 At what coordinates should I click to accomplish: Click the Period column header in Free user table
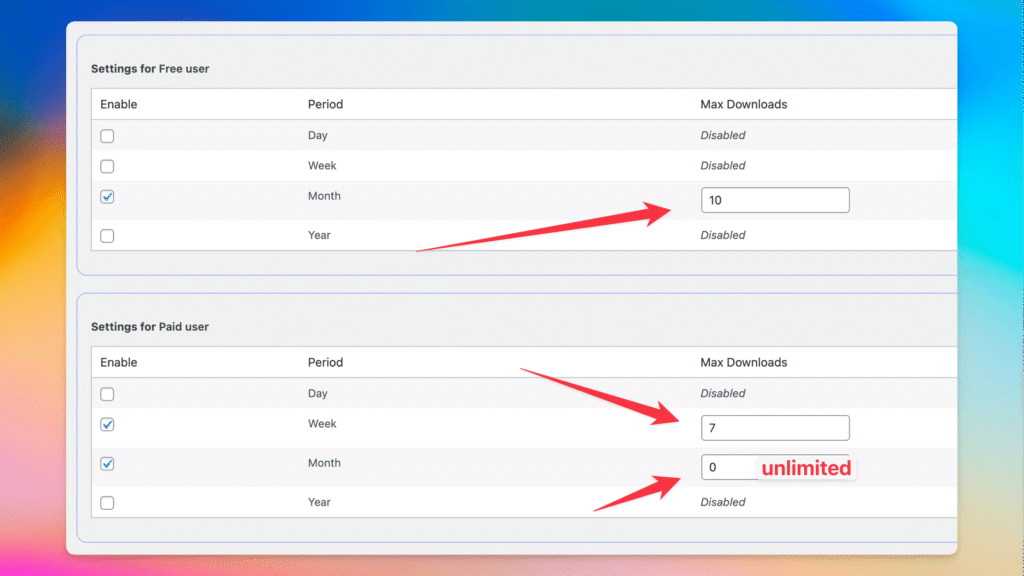[x=325, y=104]
